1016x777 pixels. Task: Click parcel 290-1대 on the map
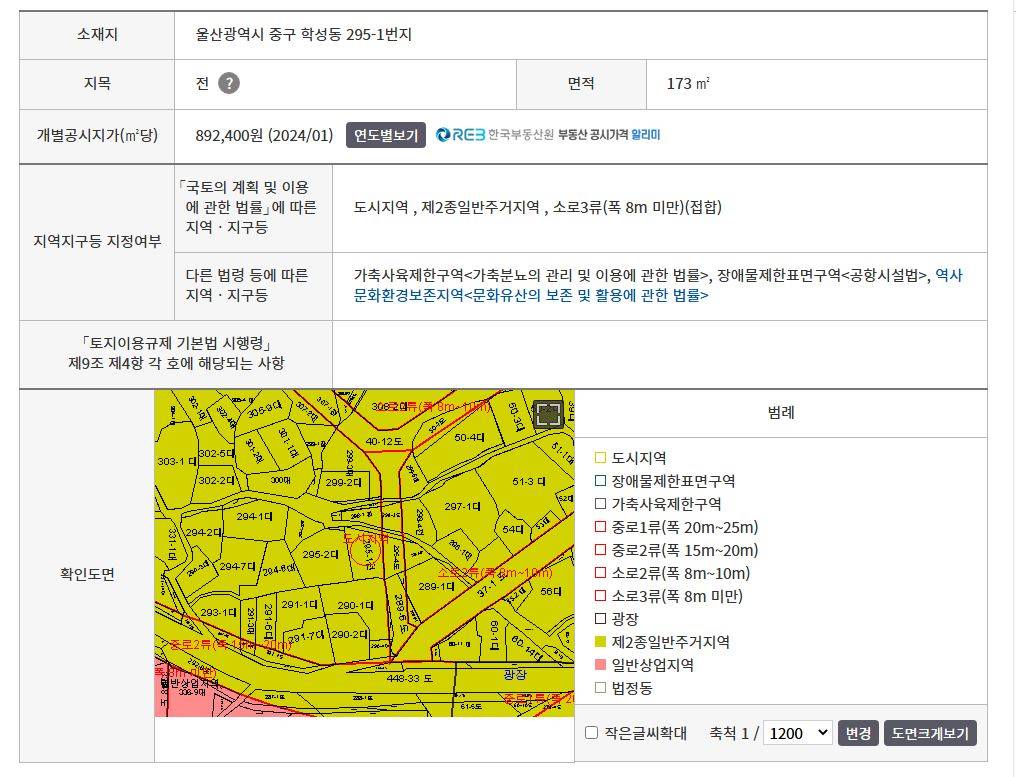click(355, 605)
